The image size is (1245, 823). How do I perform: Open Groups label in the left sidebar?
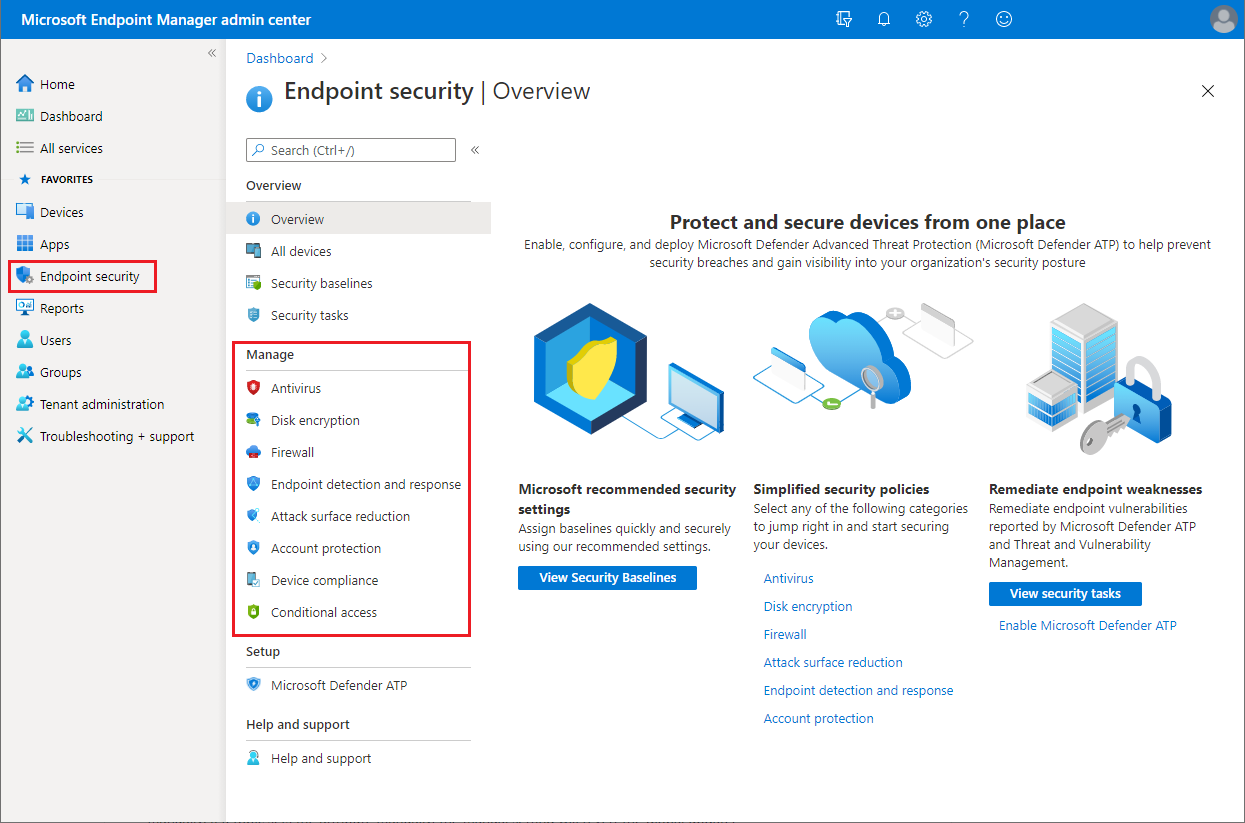pos(61,372)
